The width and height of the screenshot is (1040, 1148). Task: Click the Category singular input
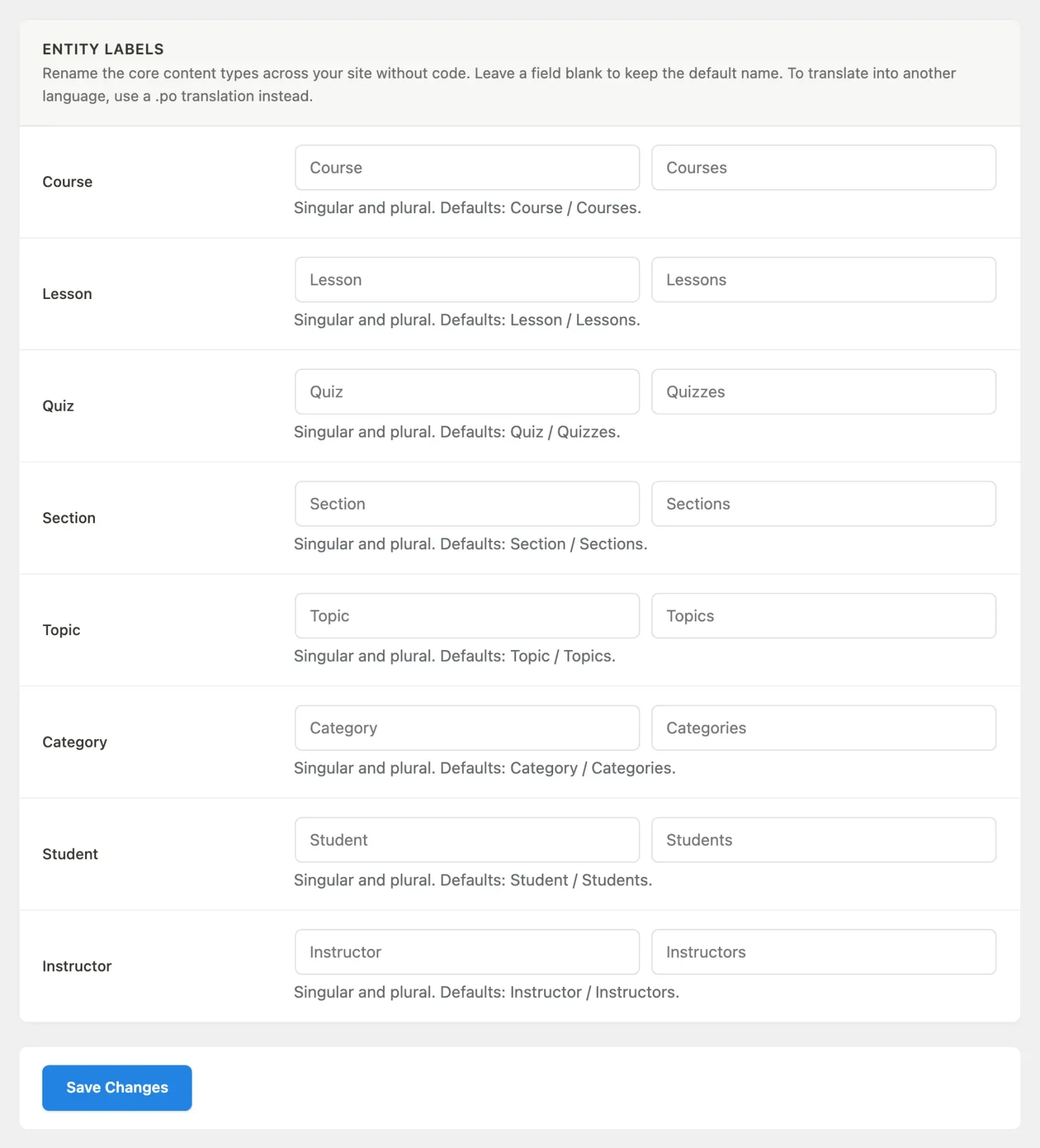pos(467,728)
